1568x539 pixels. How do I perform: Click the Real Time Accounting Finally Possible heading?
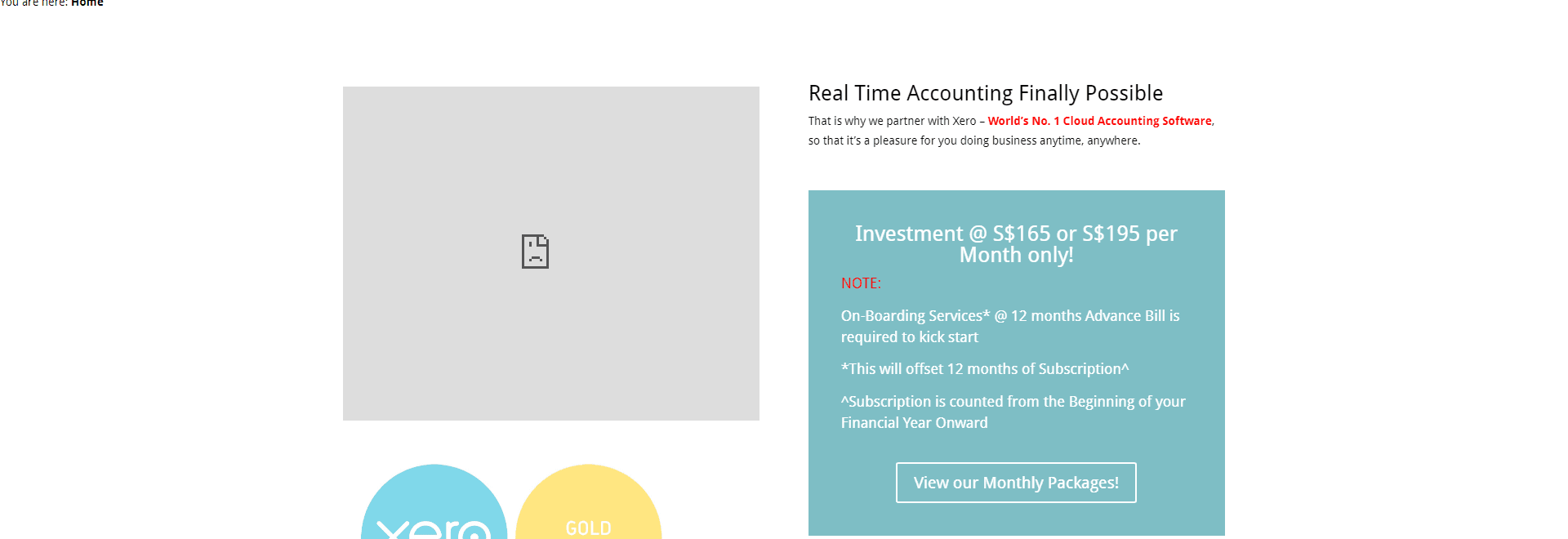point(986,93)
